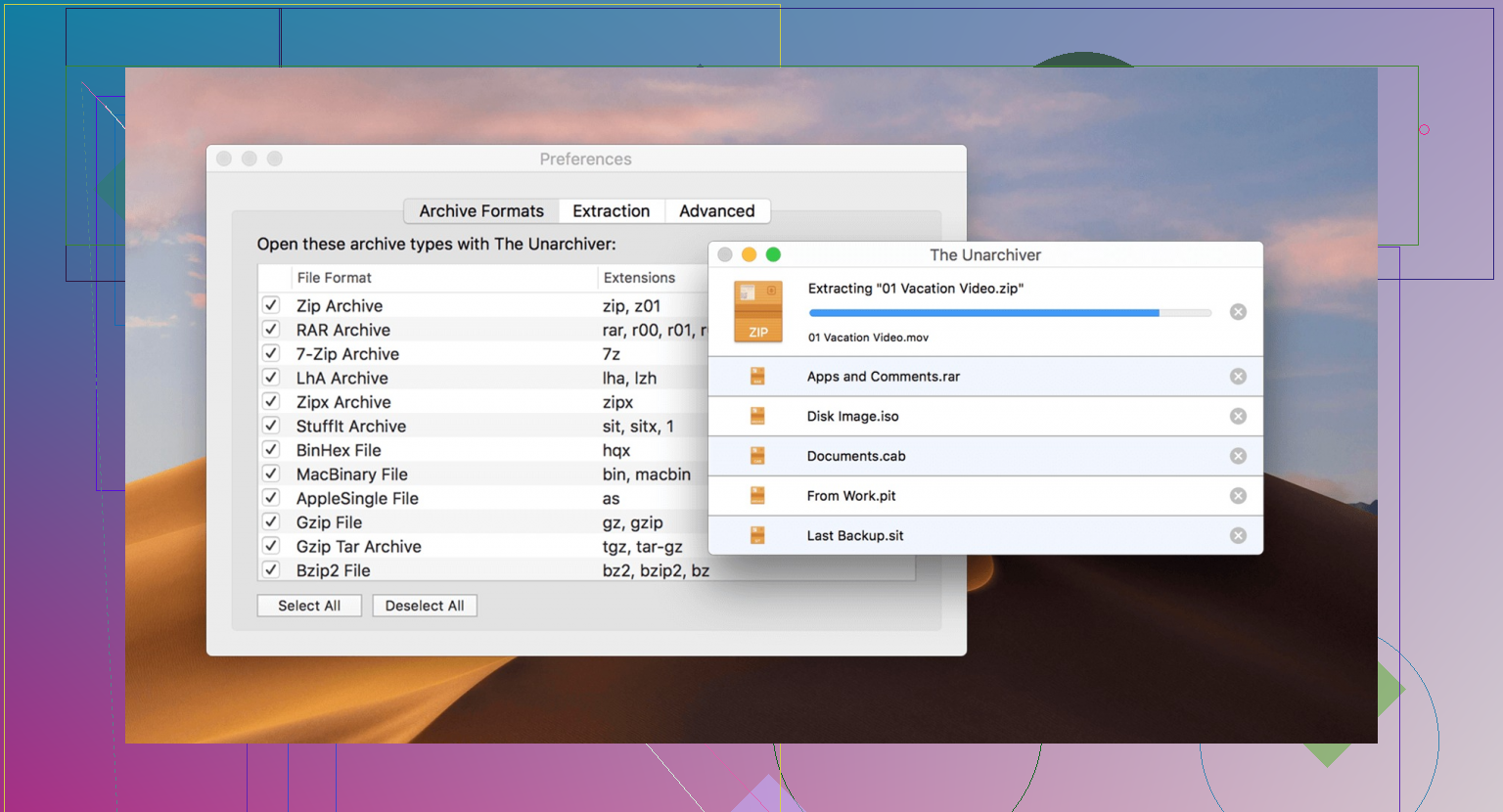Toggle the MacBinary File checkbox

tap(272, 474)
